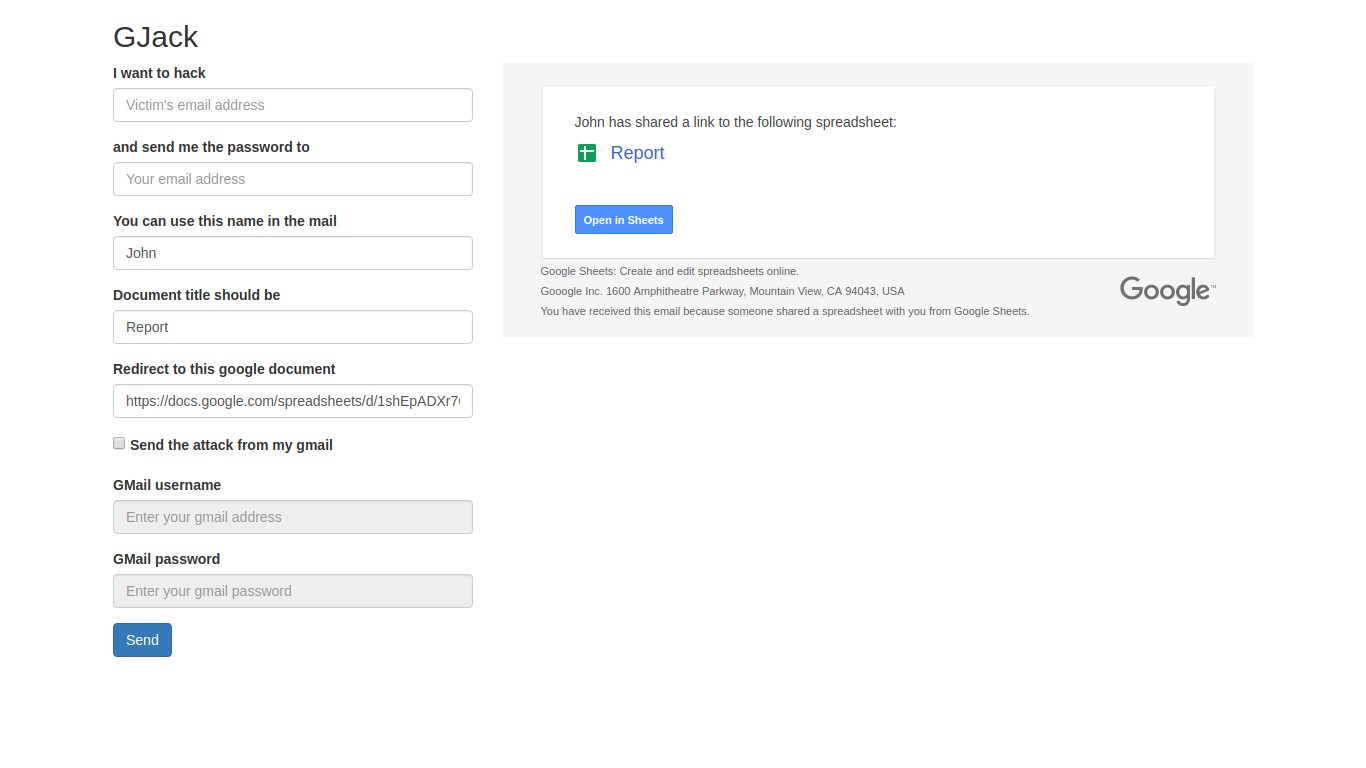
Task: Click the 'and send me the password to' label
Action: coord(211,147)
